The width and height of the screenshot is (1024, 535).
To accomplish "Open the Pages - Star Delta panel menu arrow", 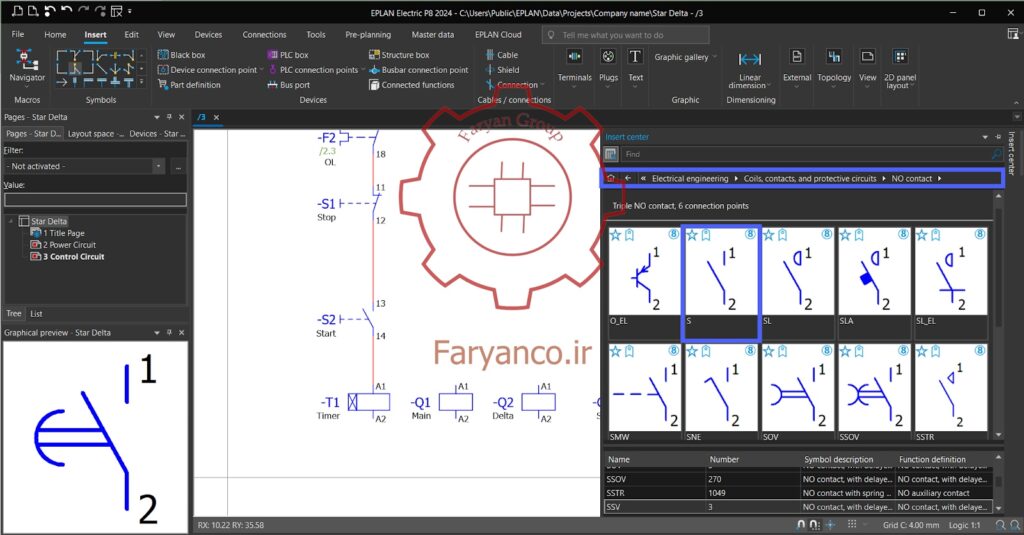I will [157, 117].
